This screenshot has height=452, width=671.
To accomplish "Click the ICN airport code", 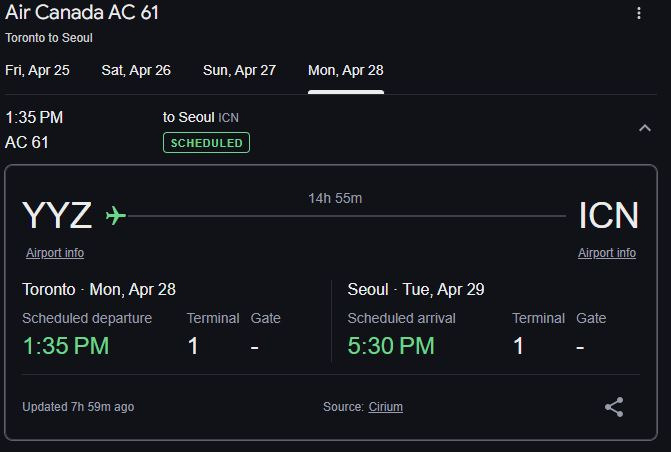I will pos(608,215).
